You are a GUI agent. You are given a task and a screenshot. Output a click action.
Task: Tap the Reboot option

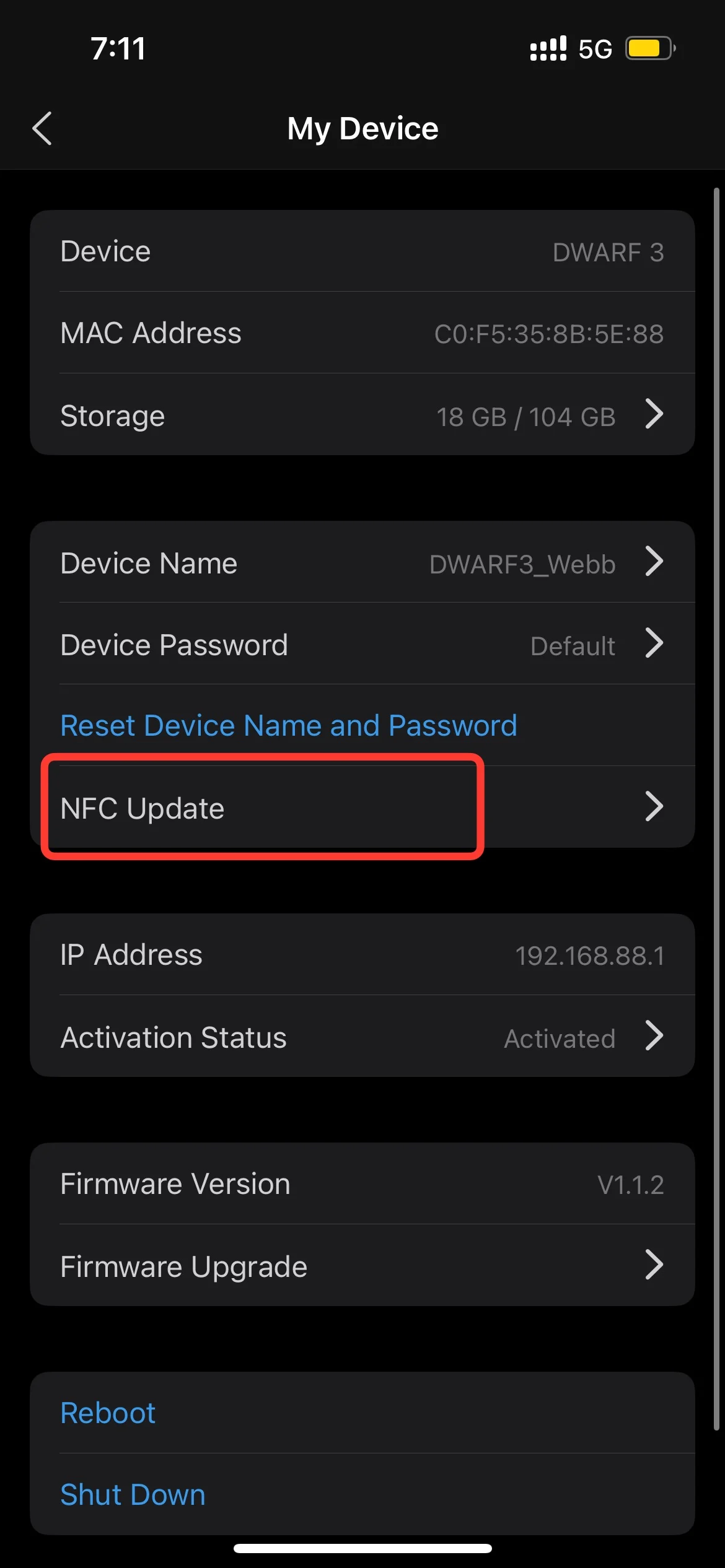[x=108, y=1413]
